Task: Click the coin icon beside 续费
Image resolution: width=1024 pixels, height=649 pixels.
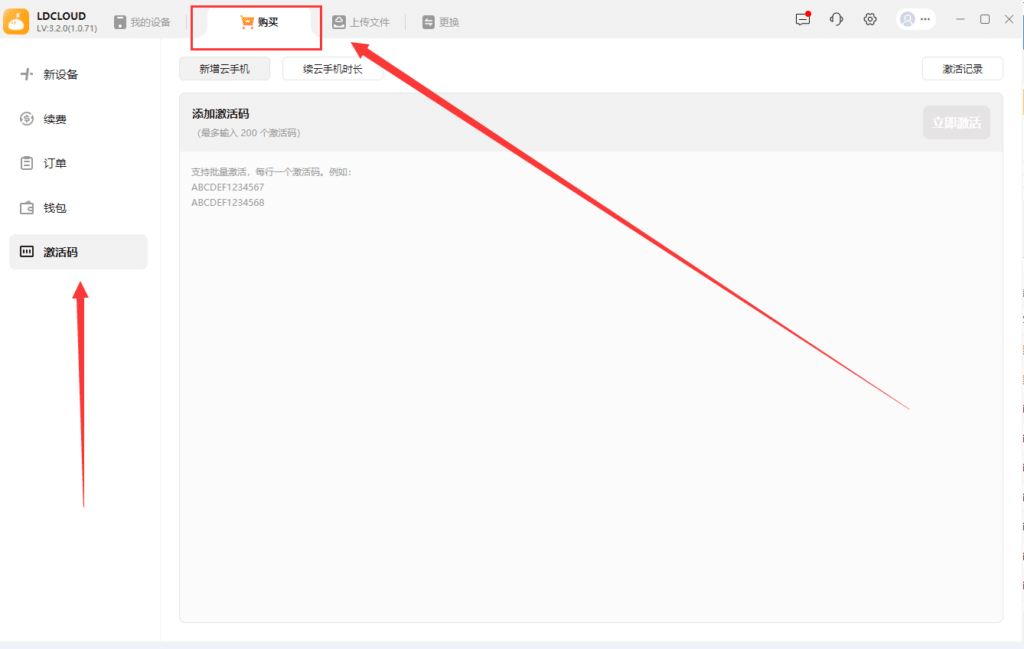Action: pyautogui.click(x=27, y=119)
